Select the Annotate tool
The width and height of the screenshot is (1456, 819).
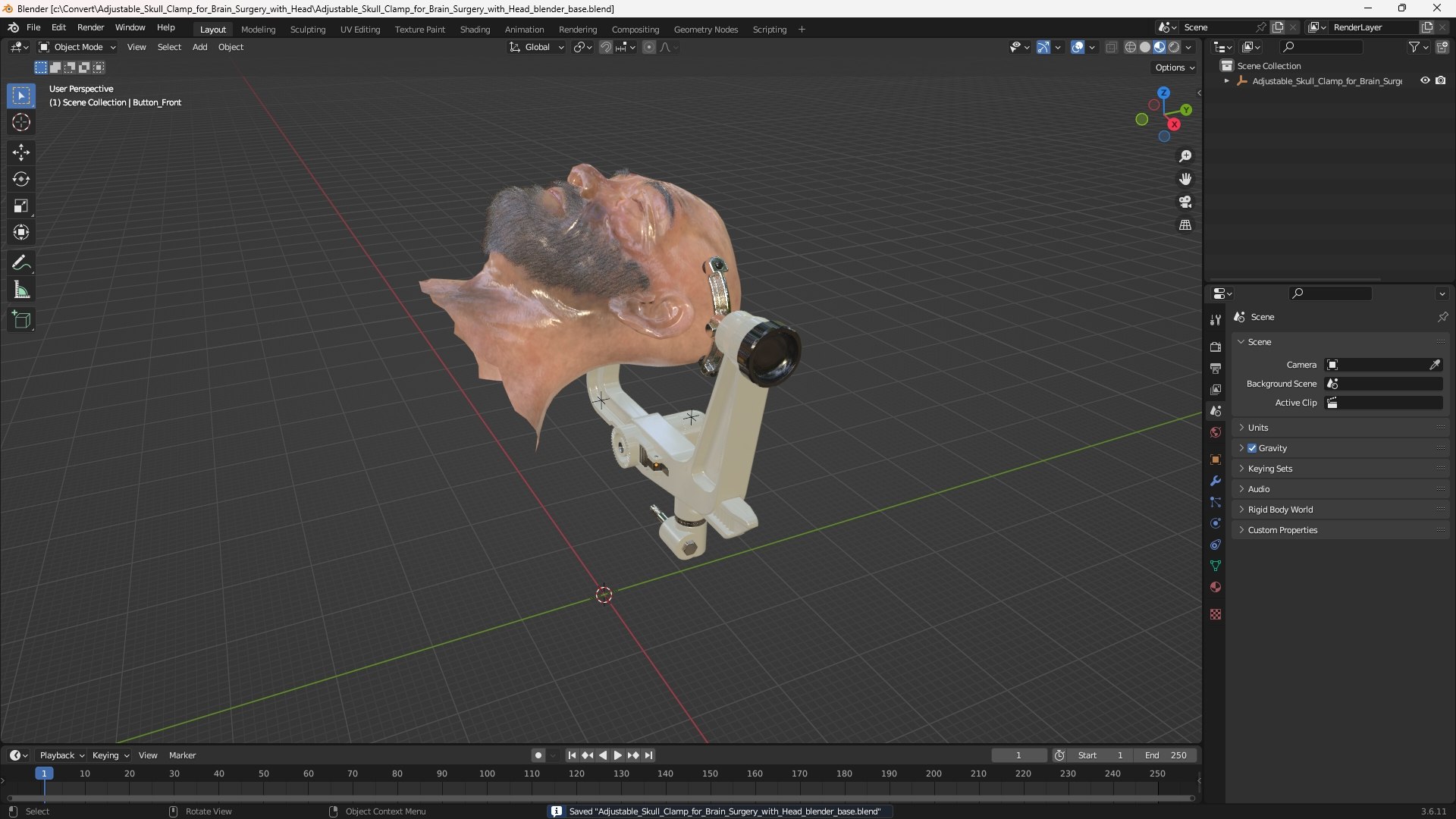coord(21,263)
